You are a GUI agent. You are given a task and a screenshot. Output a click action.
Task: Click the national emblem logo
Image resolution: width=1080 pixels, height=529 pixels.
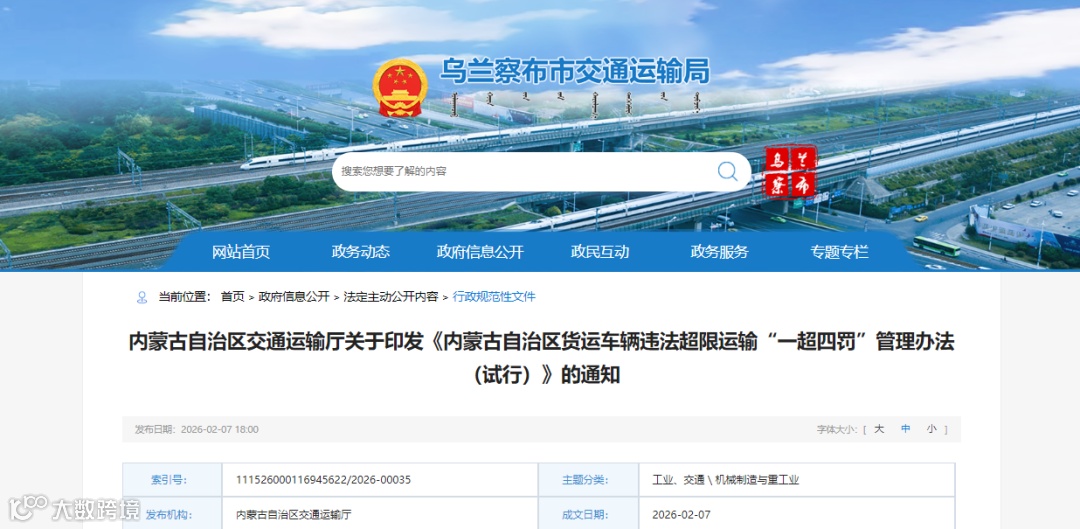pyautogui.click(x=400, y=88)
